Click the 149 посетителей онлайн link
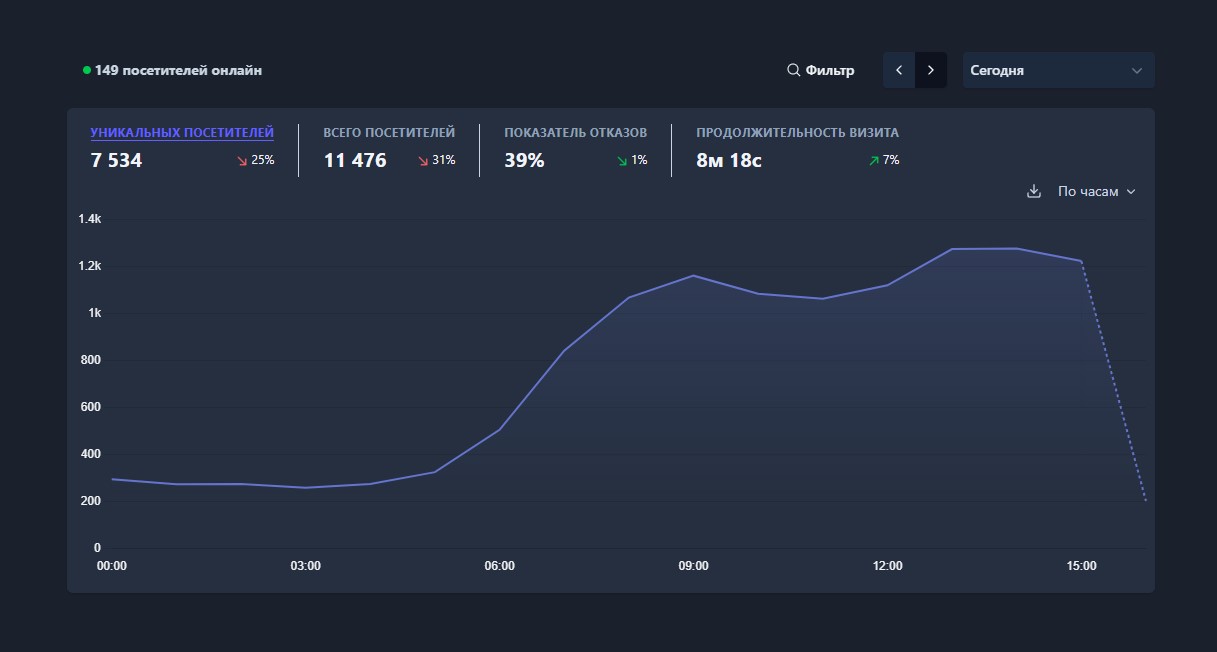Viewport: 1217px width, 652px height. point(178,71)
